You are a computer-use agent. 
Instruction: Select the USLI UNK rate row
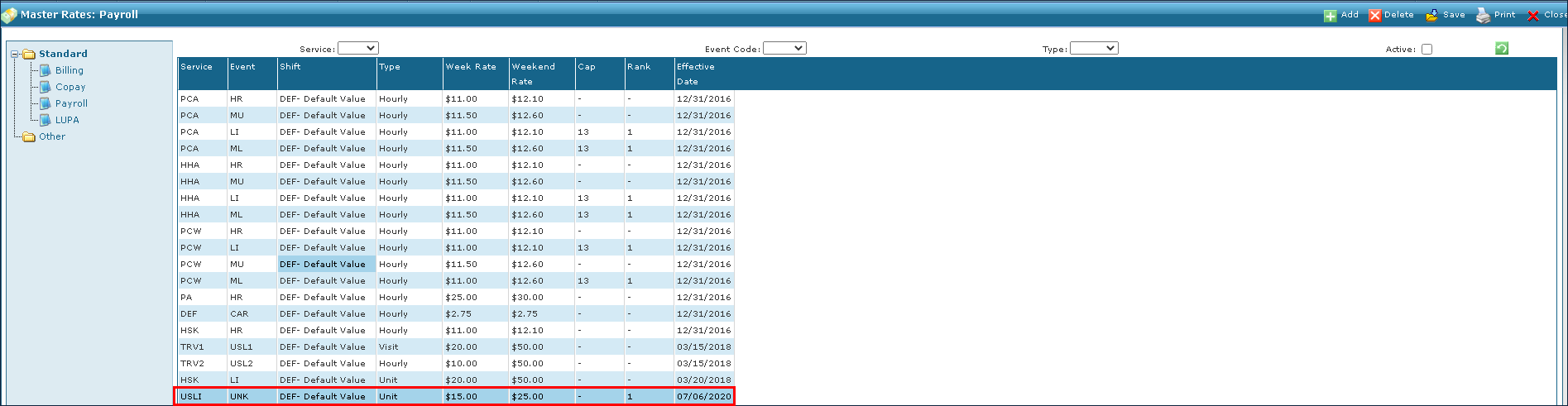(453, 396)
